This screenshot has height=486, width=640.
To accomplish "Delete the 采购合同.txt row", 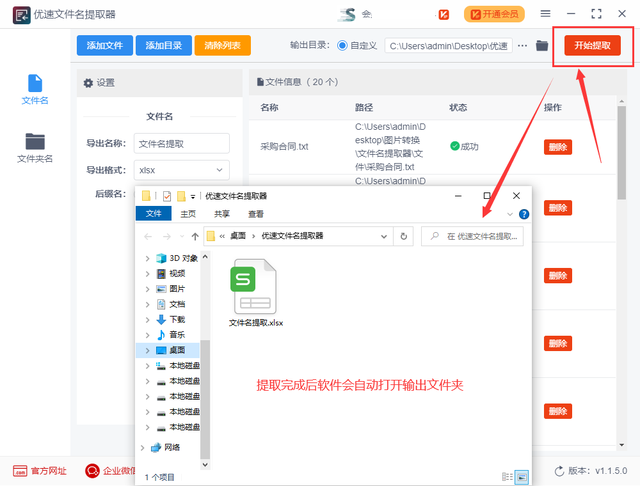I will click(x=558, y=147).
